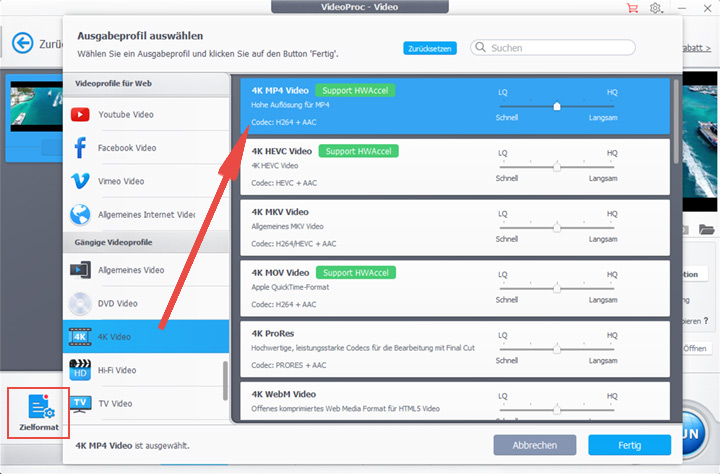The width and height of the screenshot is (720, 474).
Task: Select the 4K WebM Video profile
Action: (455, 401)
